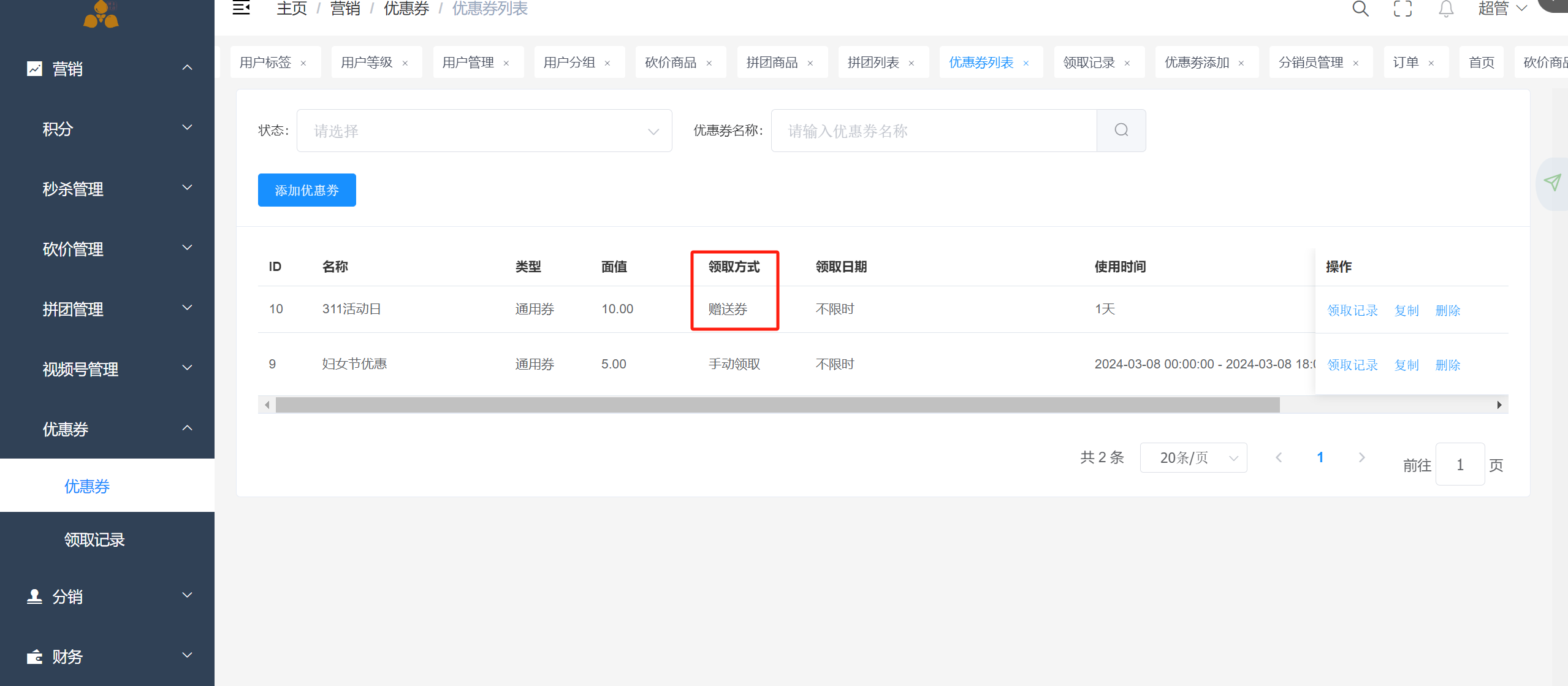This screenshot has width=1568, height=686.
Task: Toggle fullscreen mode icon
Action: (1402, 9)
